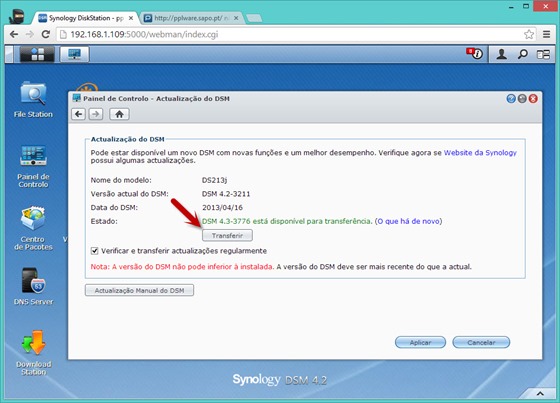Click the Aplicar button

(420, 342)
